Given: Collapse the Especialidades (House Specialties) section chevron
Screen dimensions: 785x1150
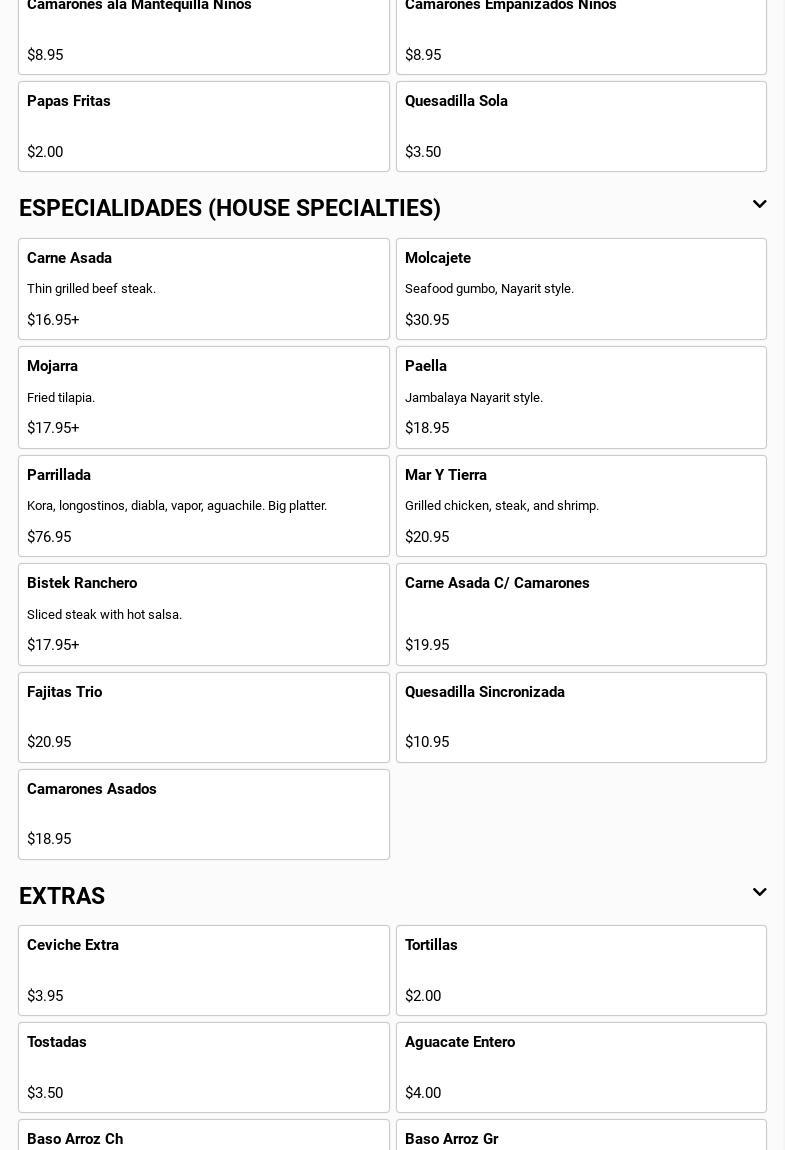Looking at the screenshot, I should coord(759,205).
